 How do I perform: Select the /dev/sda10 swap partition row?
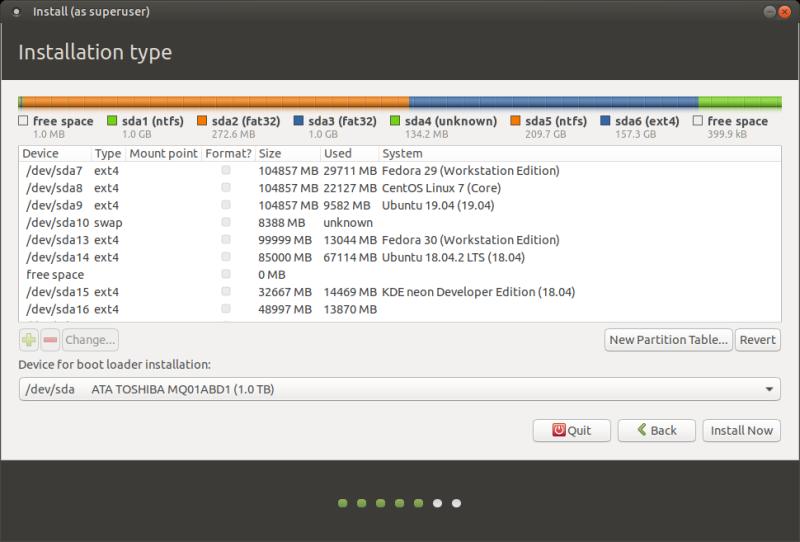[x=300, y=223]
